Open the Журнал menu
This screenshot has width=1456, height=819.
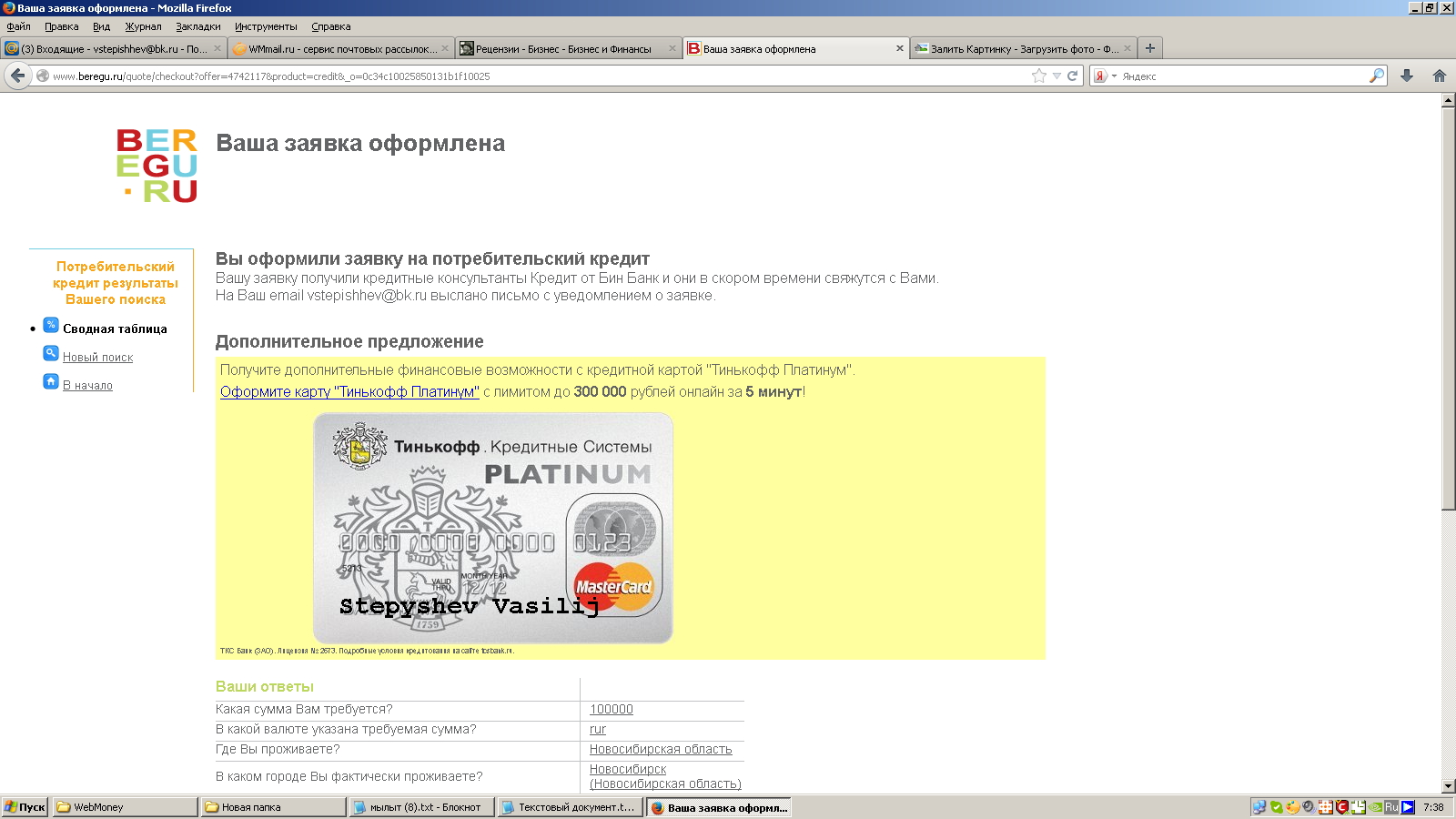point(143,26)
